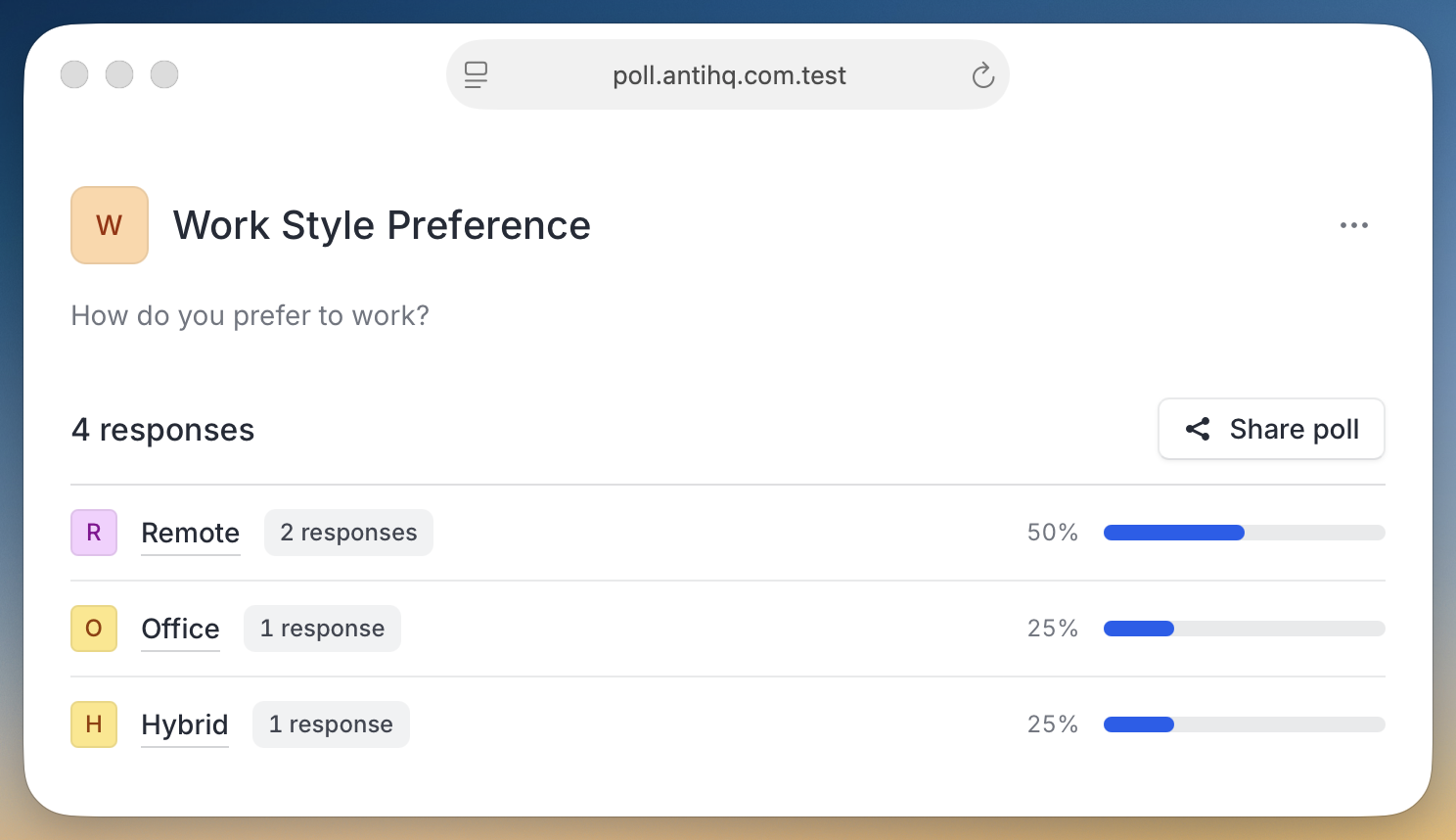The height and width of the screenshot is (840, 1456).
Task: Open the Hybrid option link
Action: (x=184, y=724)
